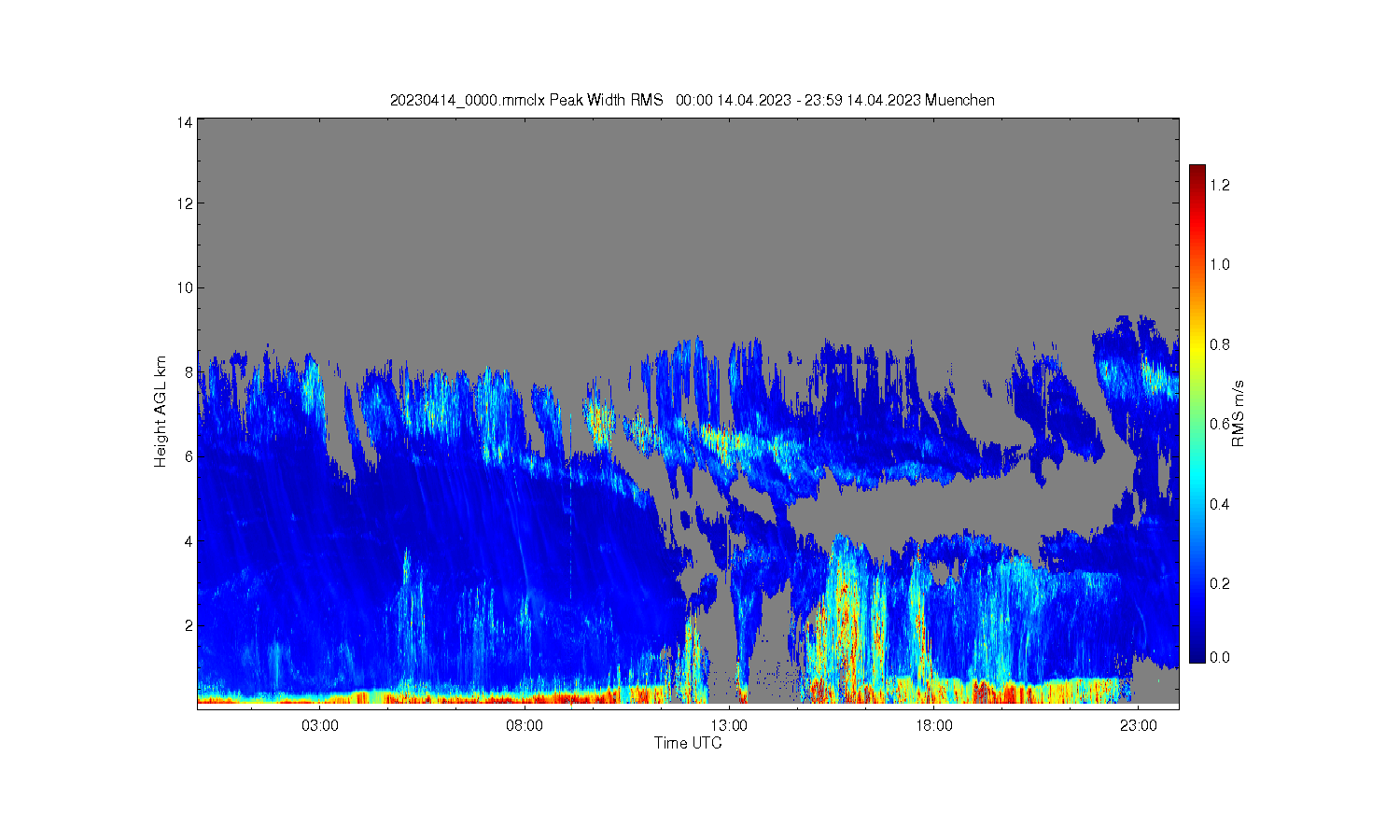Click the colorbar value 1.0

[1220, 264]
